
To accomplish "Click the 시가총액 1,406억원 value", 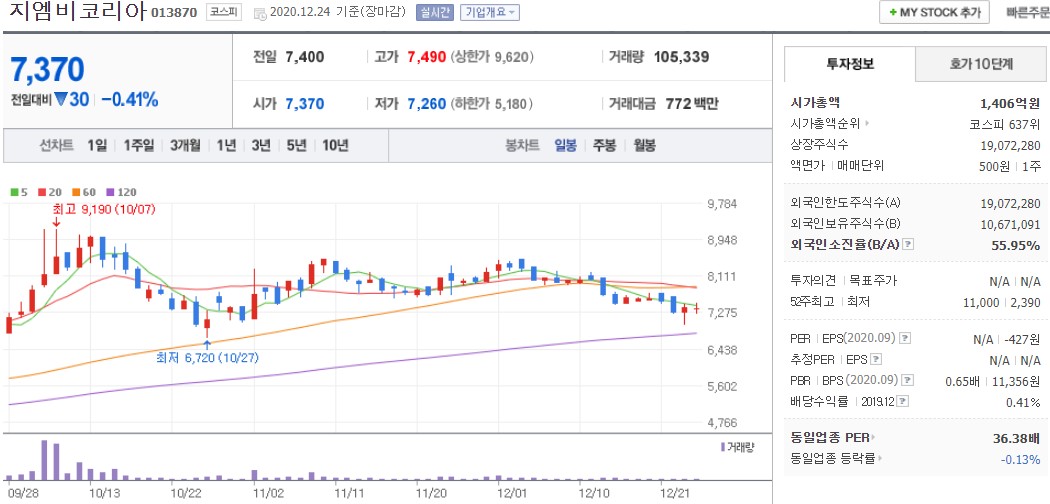I will tap(1009, 103).
